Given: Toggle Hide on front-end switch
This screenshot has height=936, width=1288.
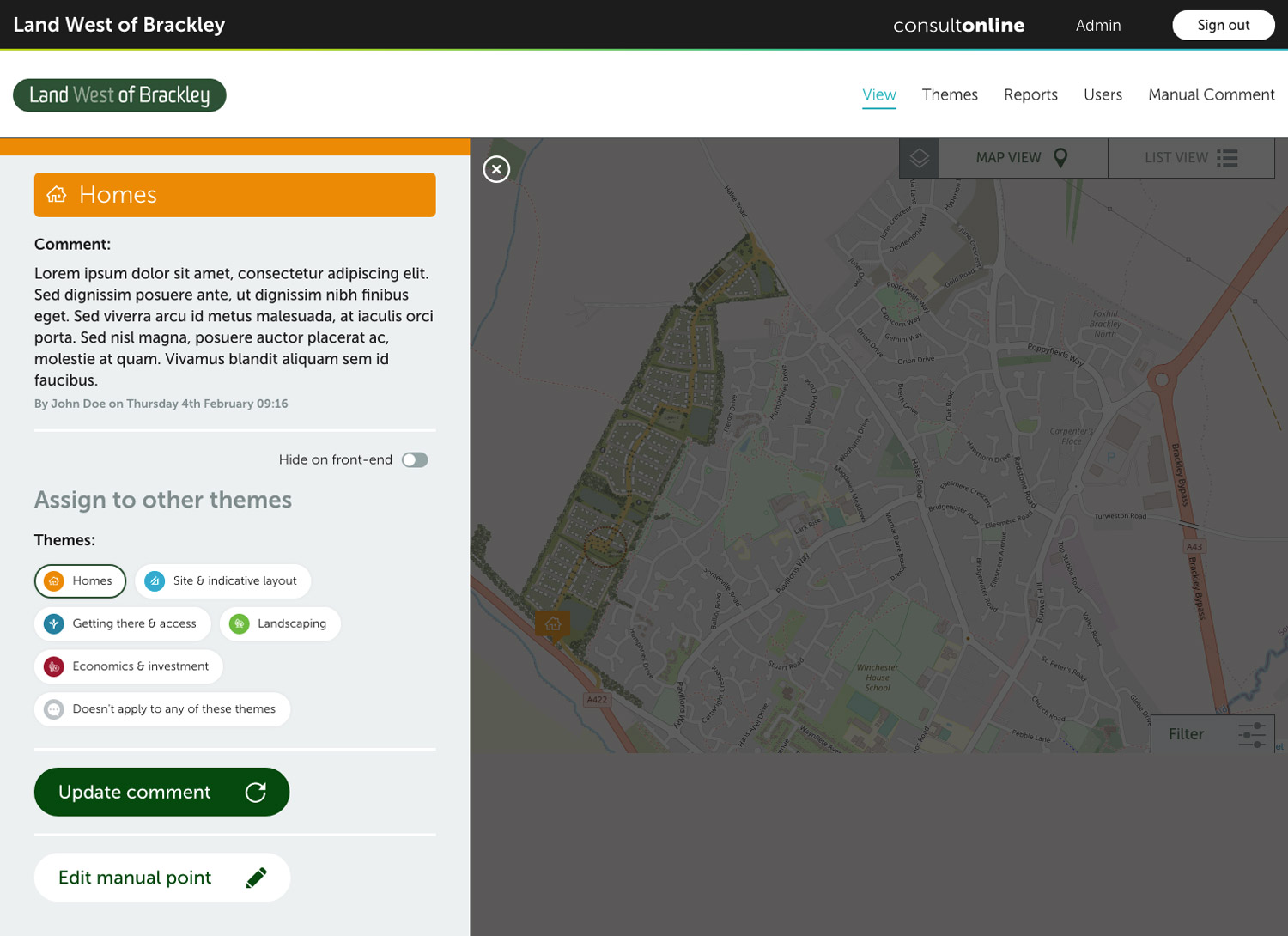Looking at the screenshot, I should pyautogui.click(x=415, y=460).
